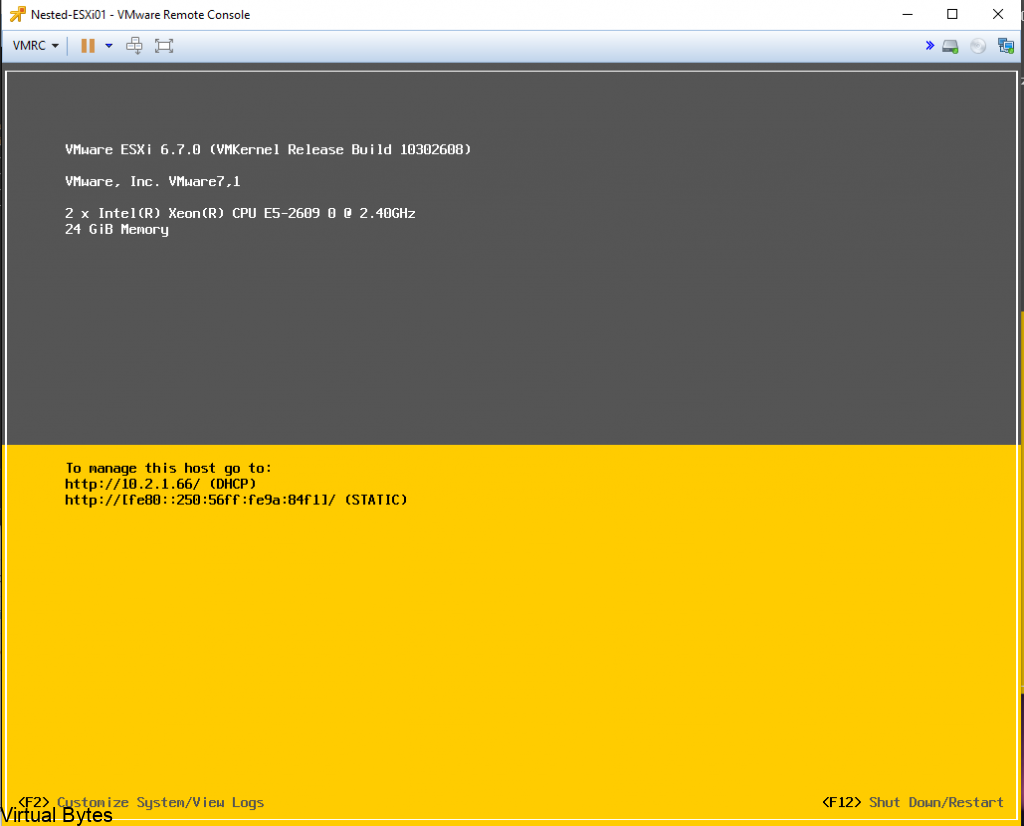Pause the virtual machine
This screenshot has width=1024, height=826.
point(88,46)
